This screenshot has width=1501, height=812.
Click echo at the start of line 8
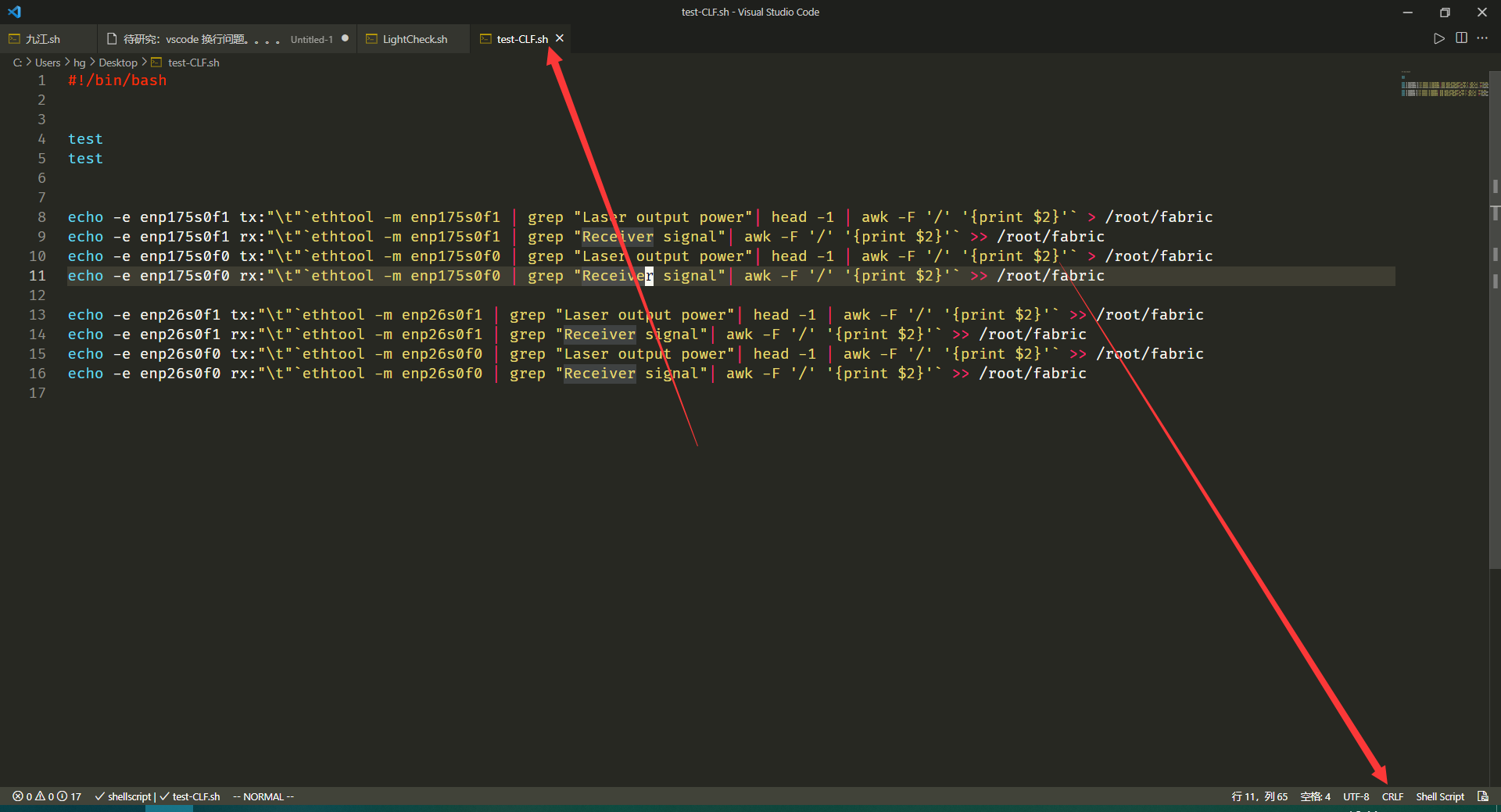[85, 217]
